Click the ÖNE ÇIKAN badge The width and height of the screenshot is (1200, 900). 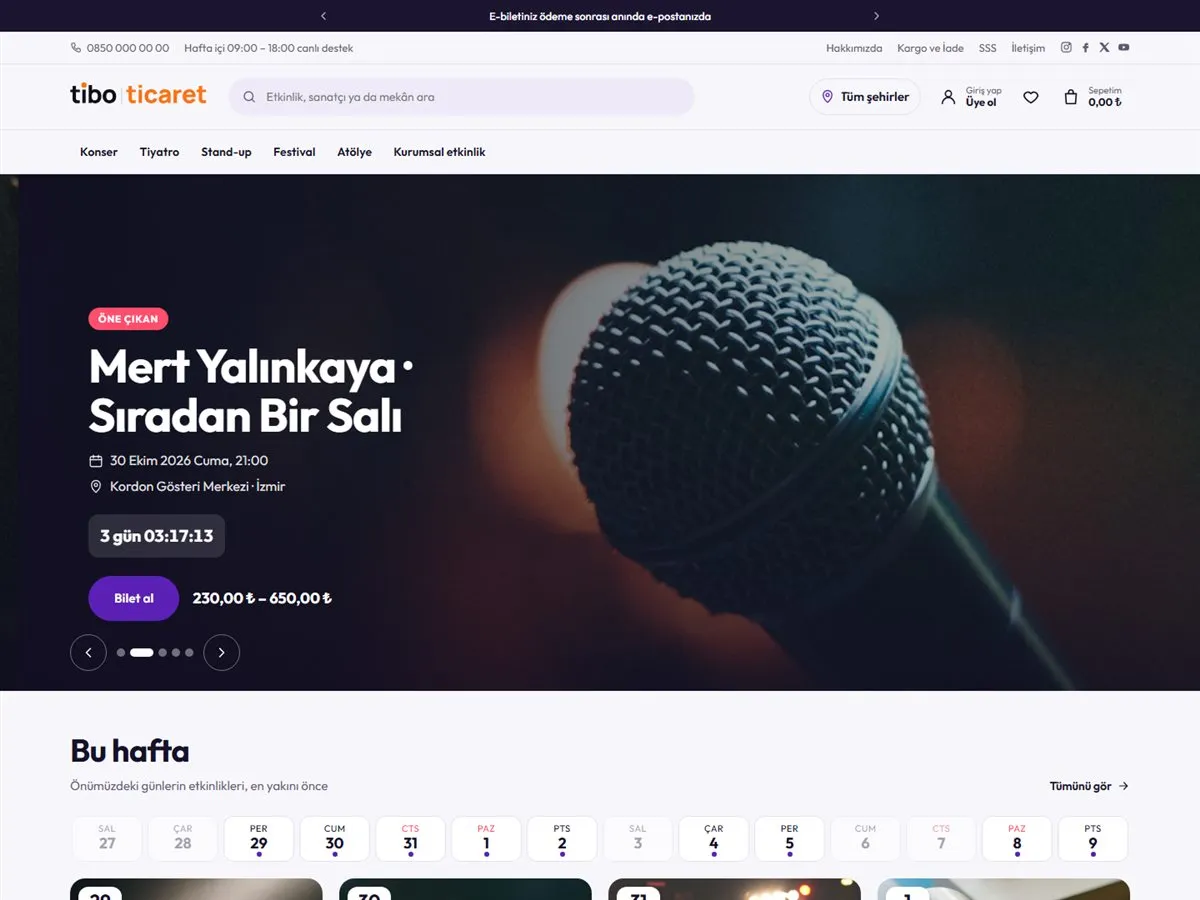129,319
